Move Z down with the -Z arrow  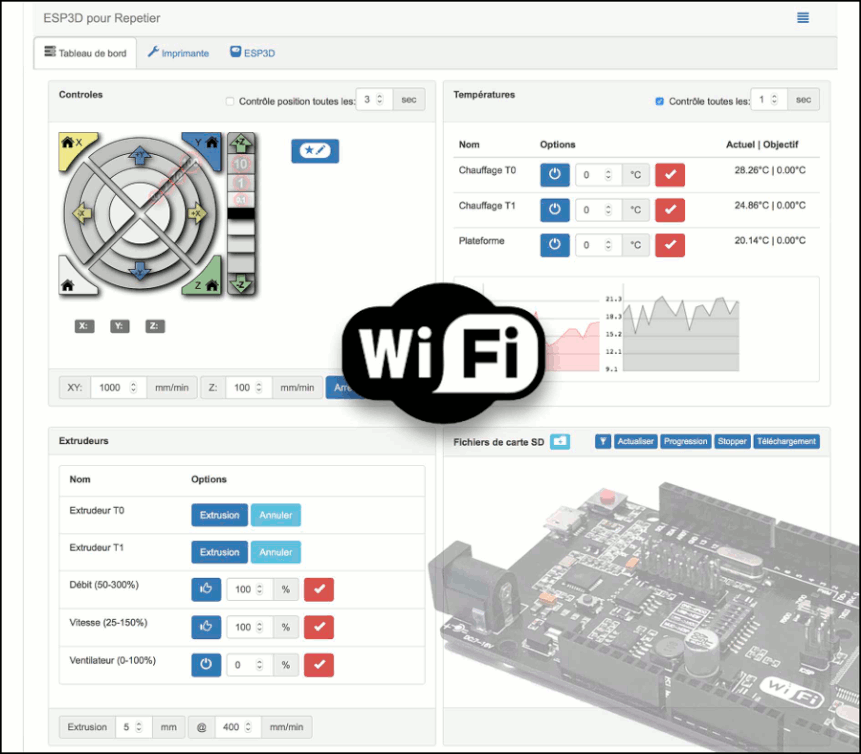241,284
